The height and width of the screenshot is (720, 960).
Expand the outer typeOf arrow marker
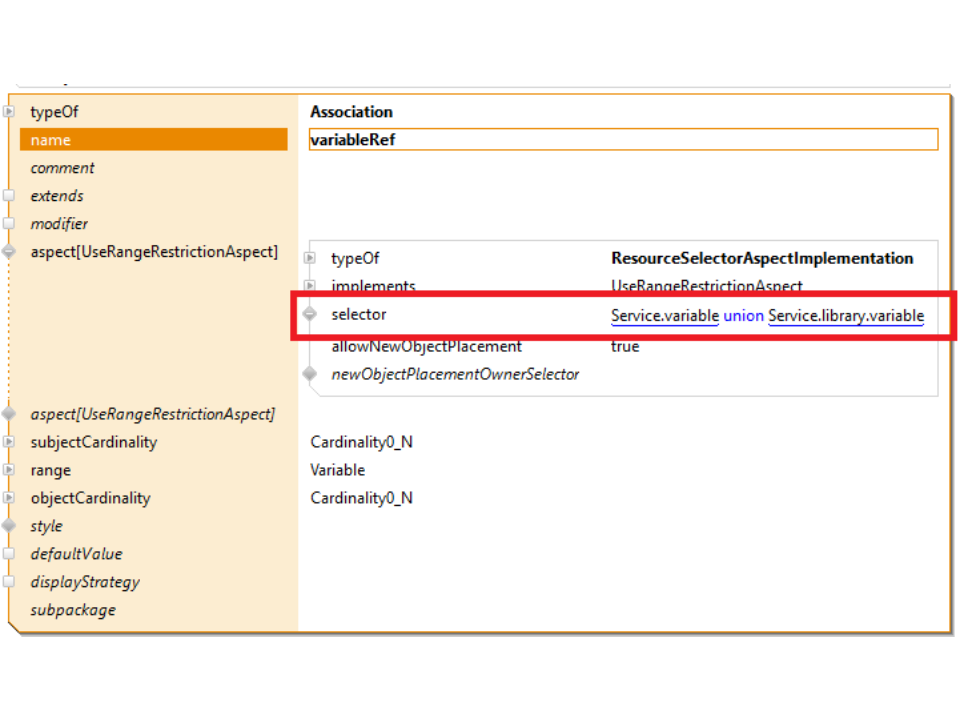point(9,112)
